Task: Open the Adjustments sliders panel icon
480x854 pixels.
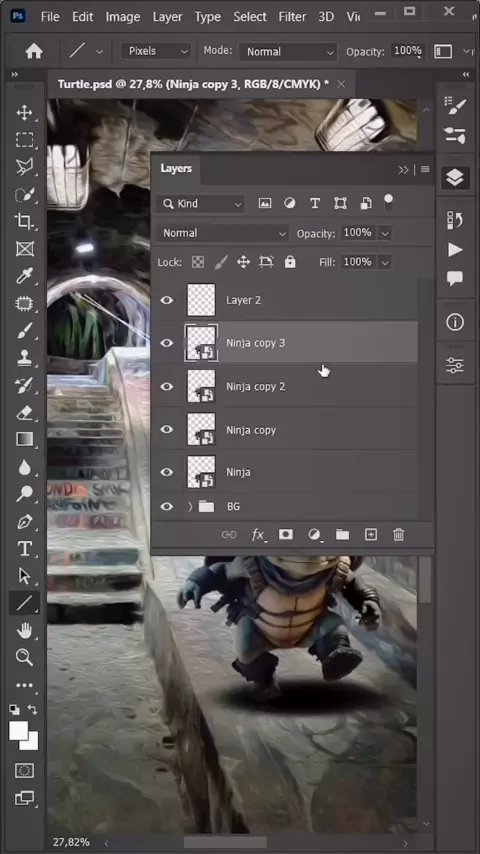Action: pyautogui.click(x=454, y=365)
